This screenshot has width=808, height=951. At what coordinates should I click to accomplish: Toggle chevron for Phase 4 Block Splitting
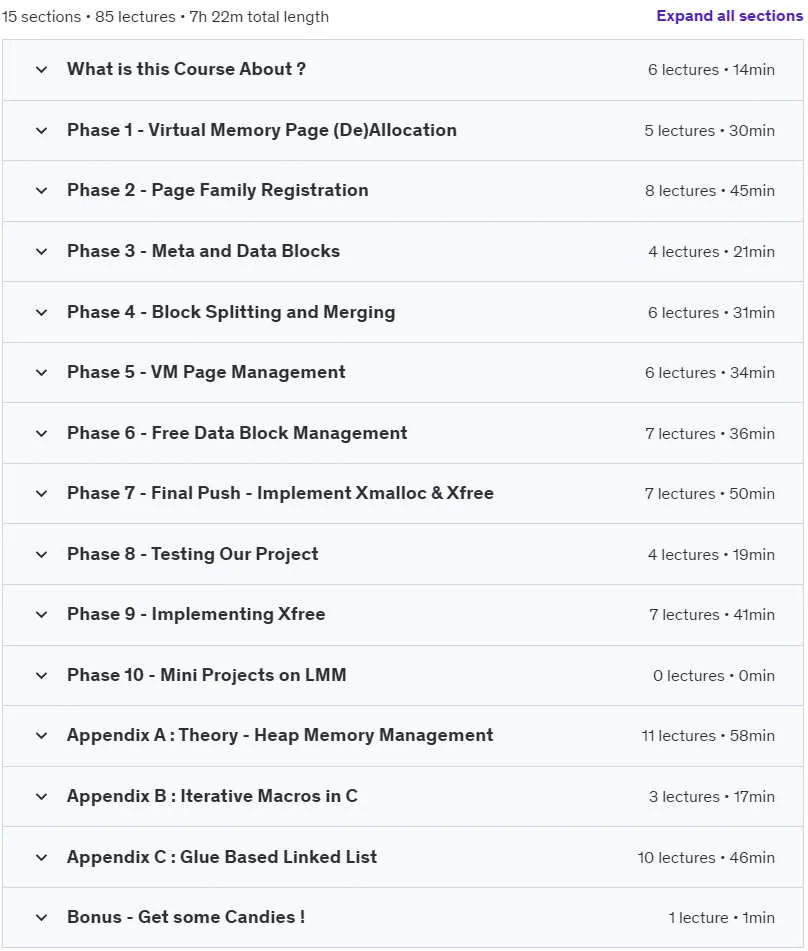[x=41, y=312]
